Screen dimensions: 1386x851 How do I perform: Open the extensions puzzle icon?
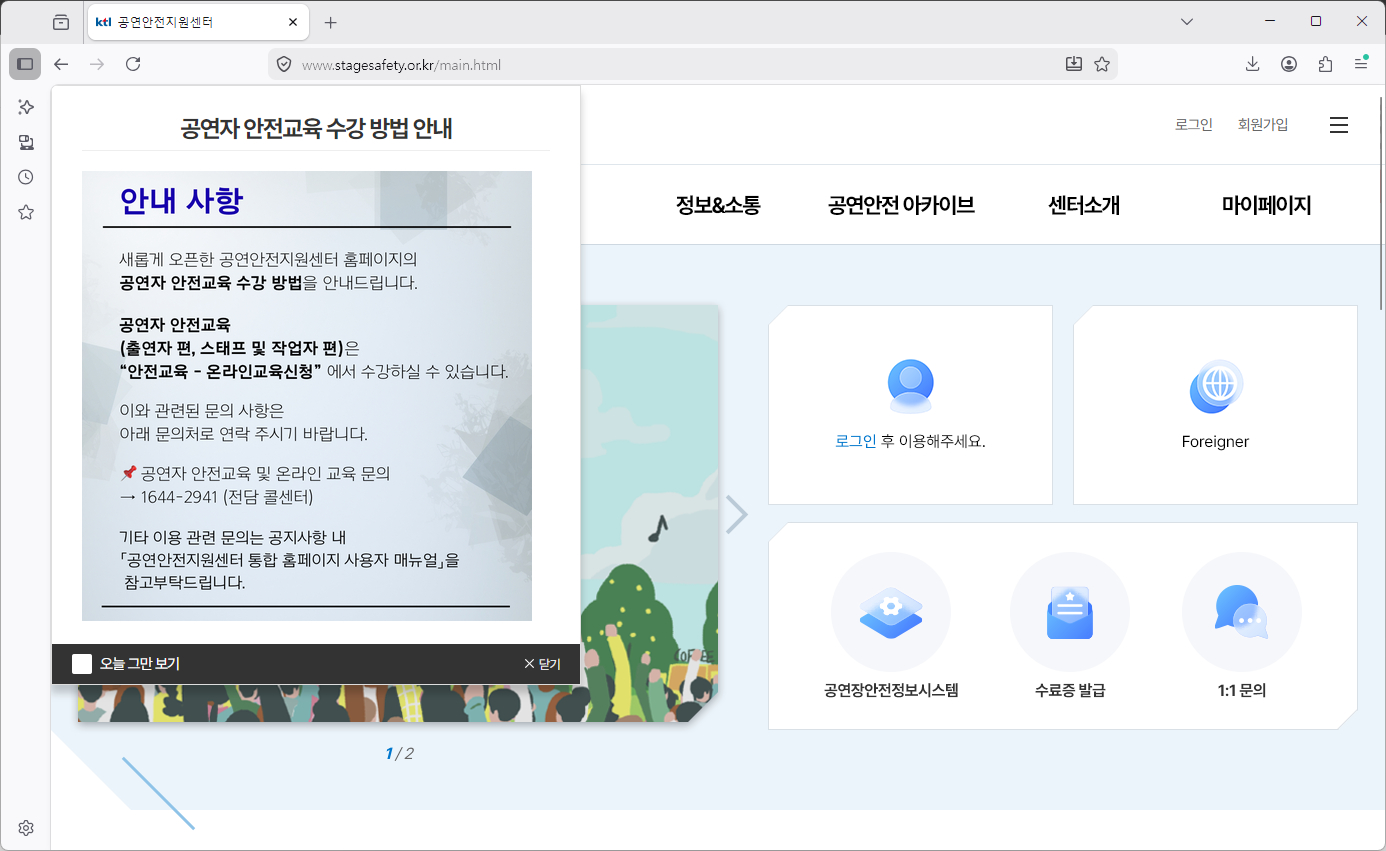(x=1325, y=64)
